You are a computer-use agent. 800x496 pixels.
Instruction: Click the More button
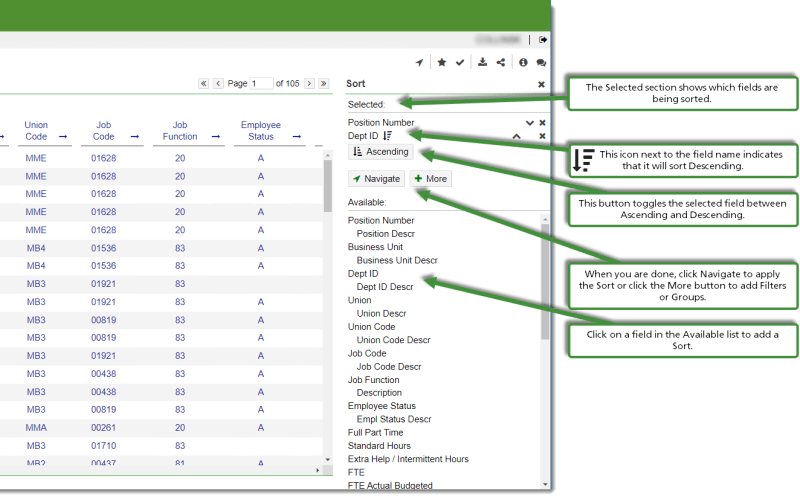431,179
